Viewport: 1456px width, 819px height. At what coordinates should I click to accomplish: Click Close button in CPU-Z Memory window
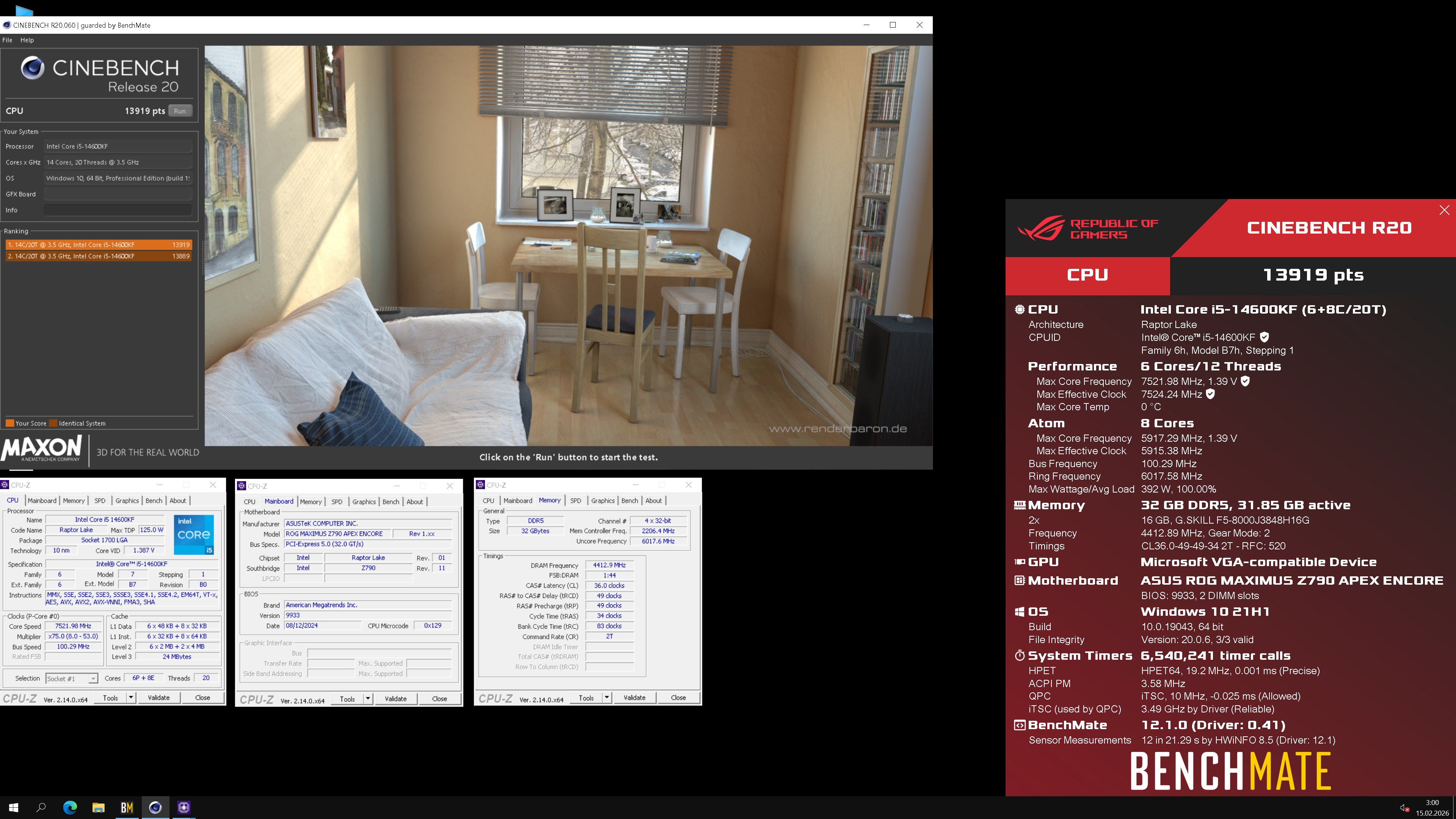678,698
